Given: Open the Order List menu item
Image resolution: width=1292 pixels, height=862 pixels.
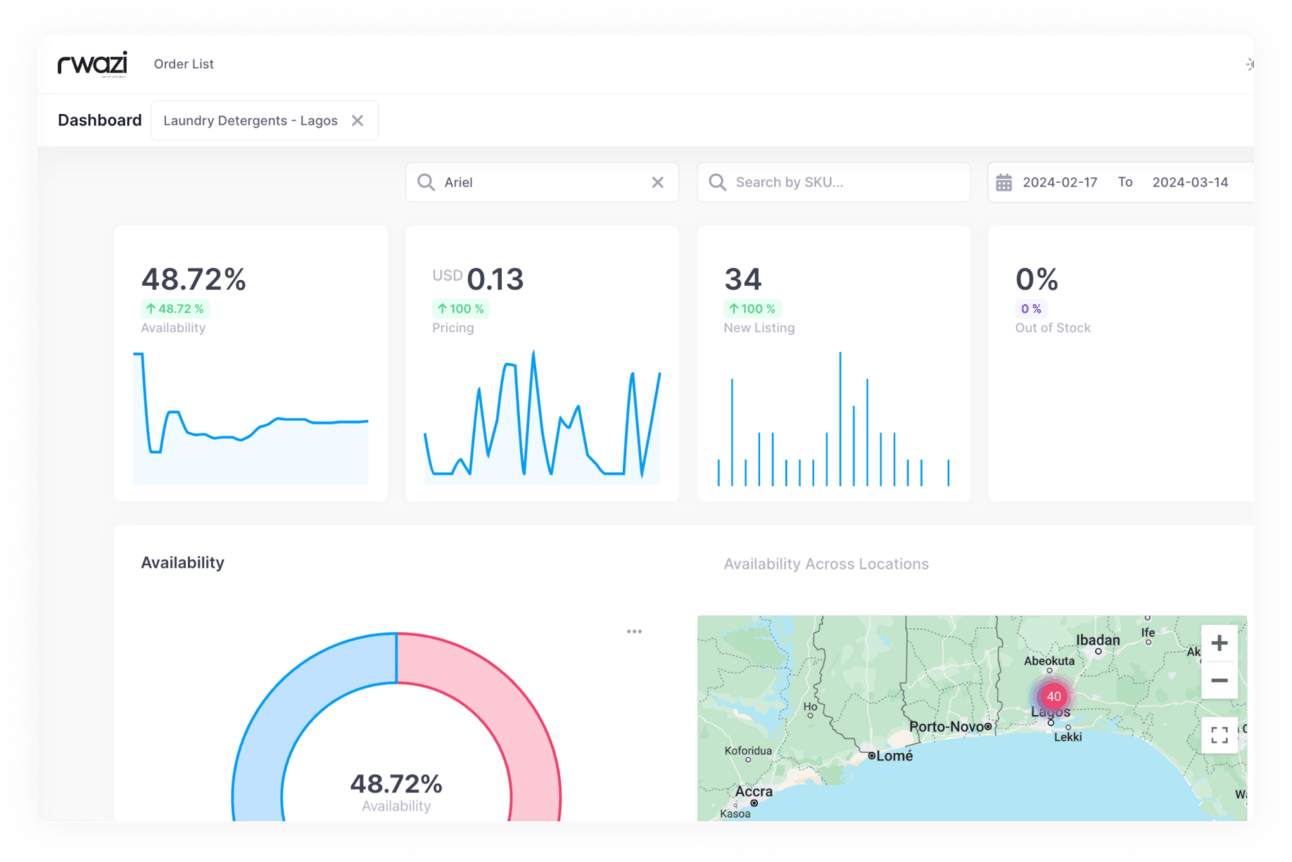Looking at the screenshot, I should pyautogui.click(x=184, y=64).
